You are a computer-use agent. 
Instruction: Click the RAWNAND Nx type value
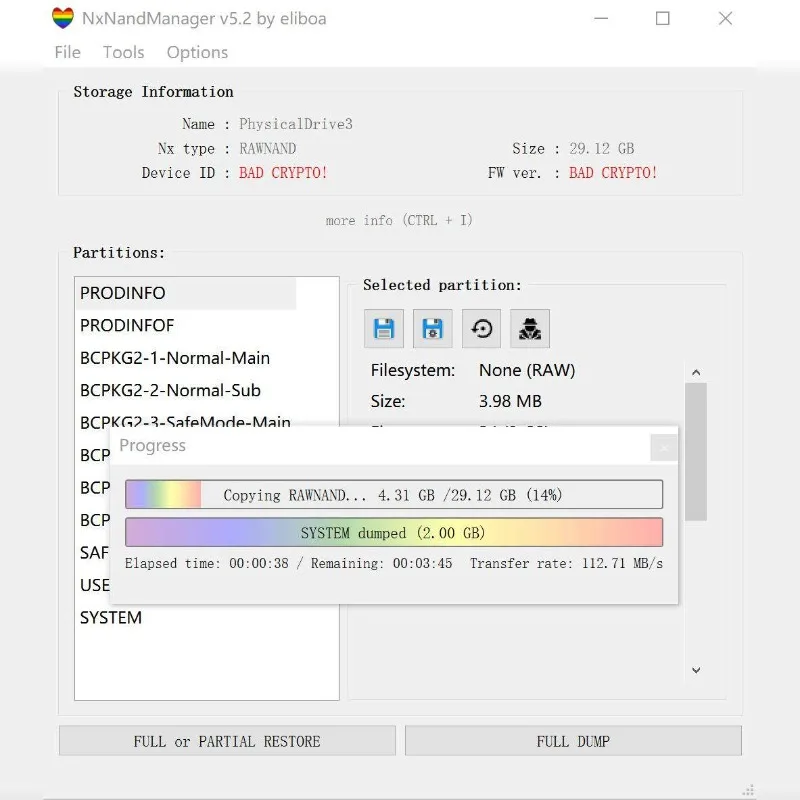point(268,148)
